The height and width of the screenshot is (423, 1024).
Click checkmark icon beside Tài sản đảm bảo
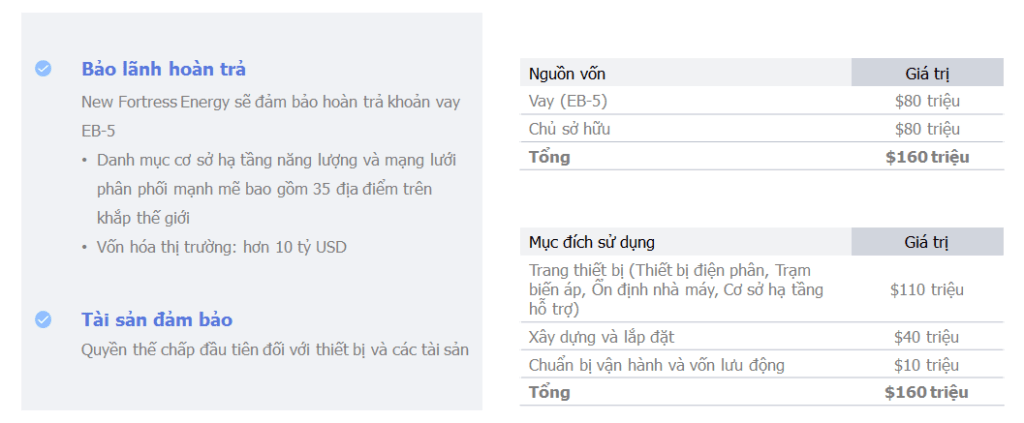coord(43,320)
